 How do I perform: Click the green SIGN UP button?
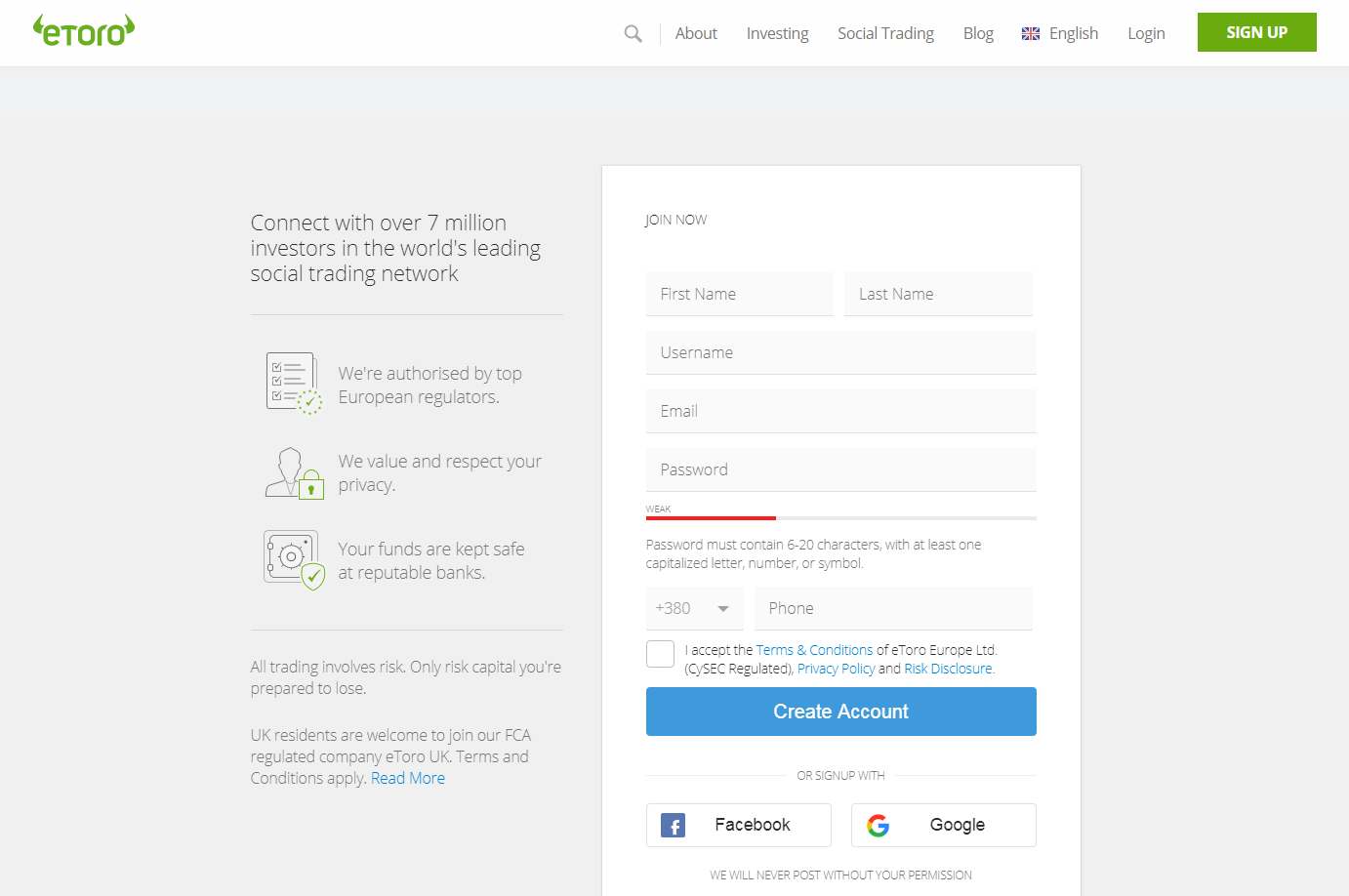click(x=1257, y=32)
